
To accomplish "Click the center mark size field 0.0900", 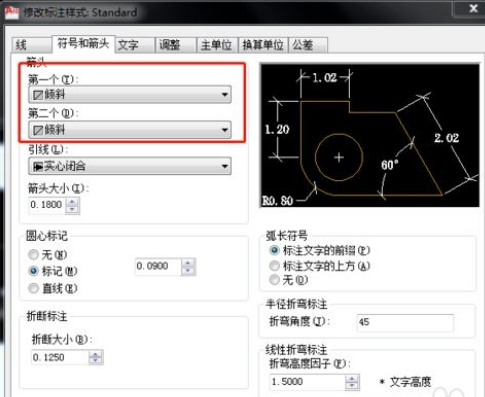I will pos(158,266).
